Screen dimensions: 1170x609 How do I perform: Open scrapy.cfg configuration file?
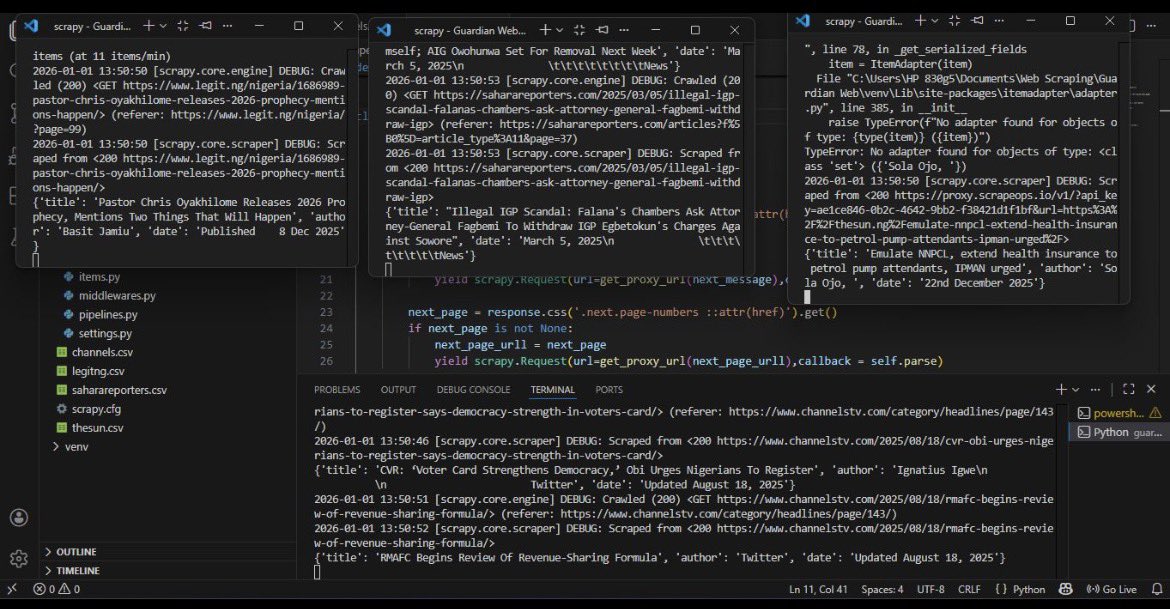(96, 409)
